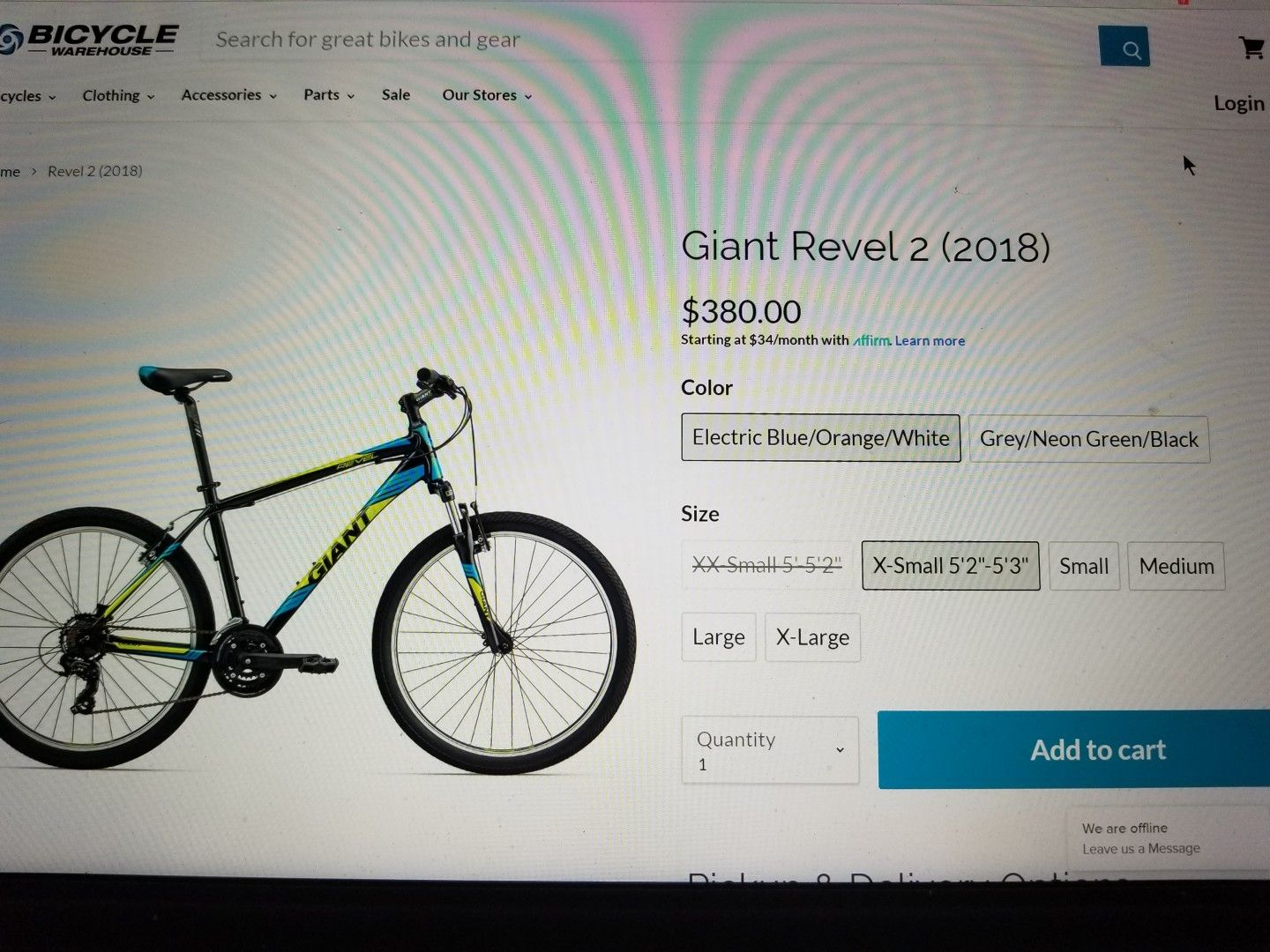Choose the Medium size option
This screenshot has width=1270, height=952.
click(x=1177, y=566)
